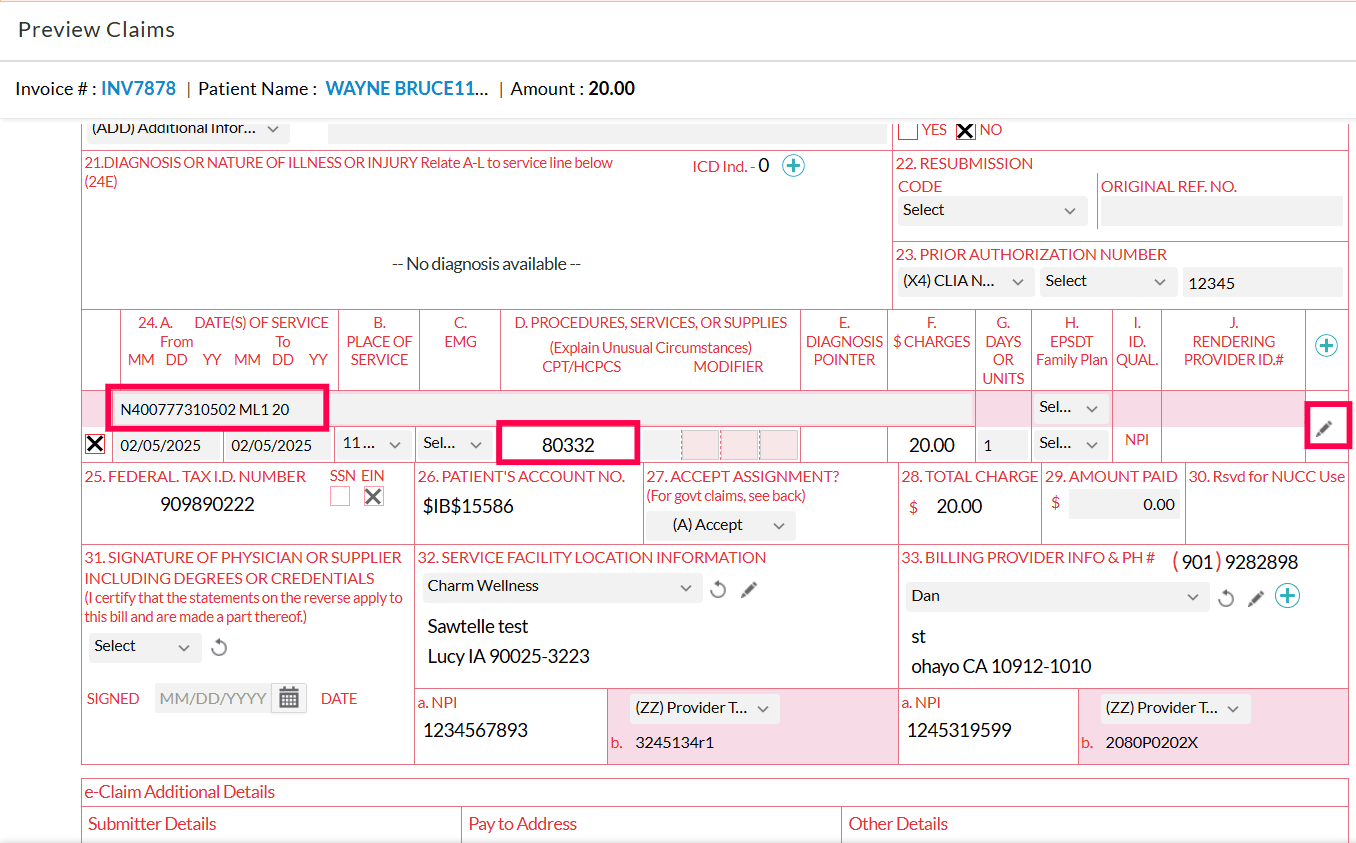Check the YES box in the insurance question

pos(907,130)
